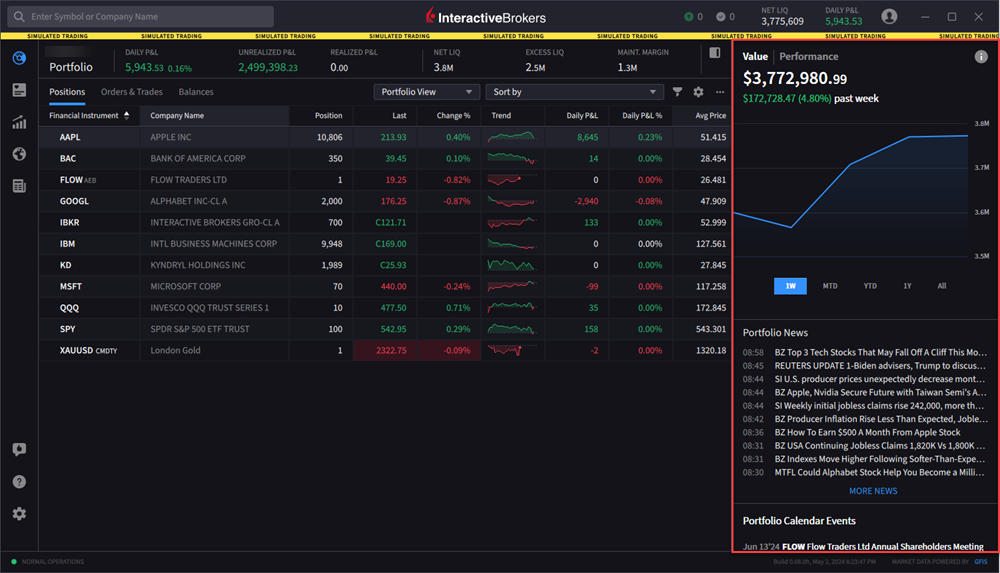Select the Performance chart tab
This screenshot has height=573, width=1000.
tap(809, 57)
